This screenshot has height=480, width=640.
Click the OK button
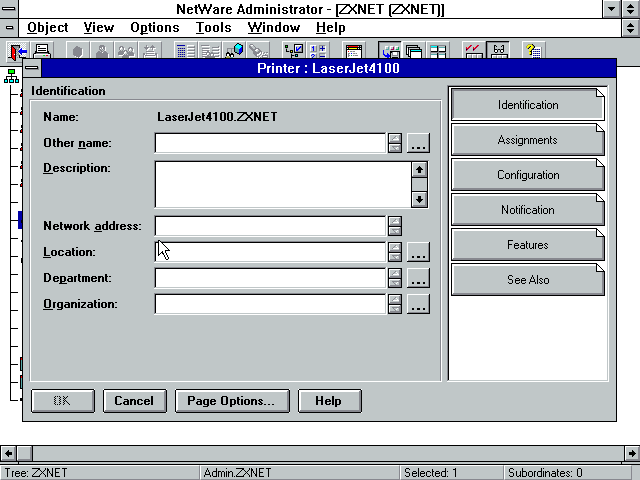tap(63, 401)
